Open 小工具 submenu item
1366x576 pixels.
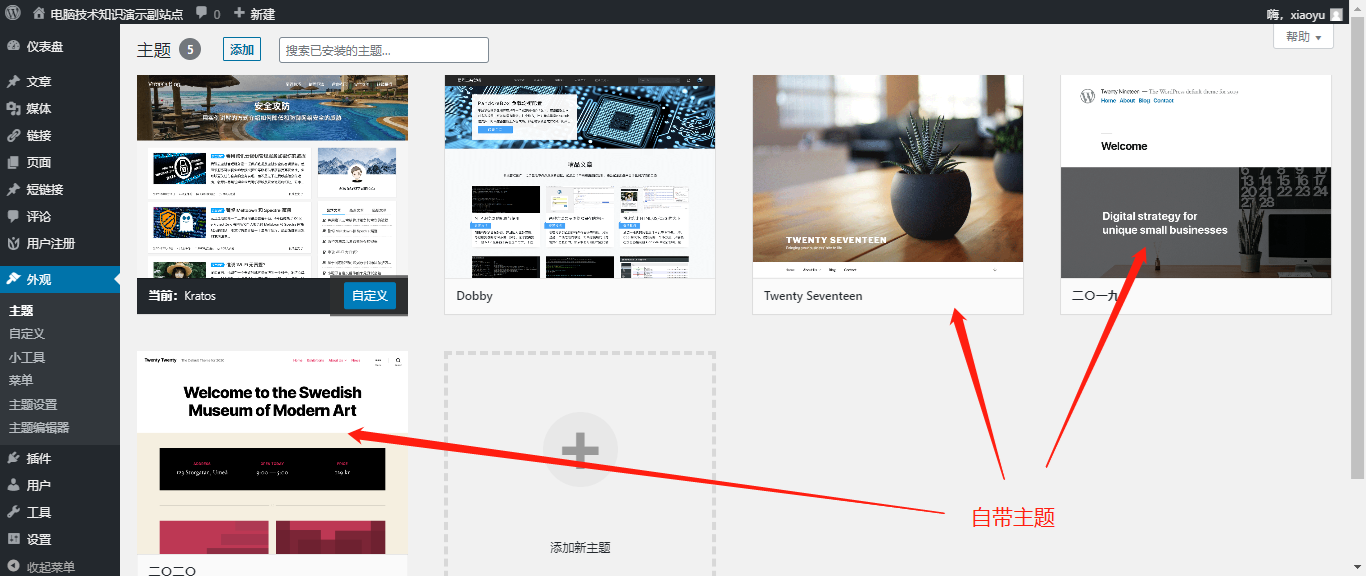[27, 358]
